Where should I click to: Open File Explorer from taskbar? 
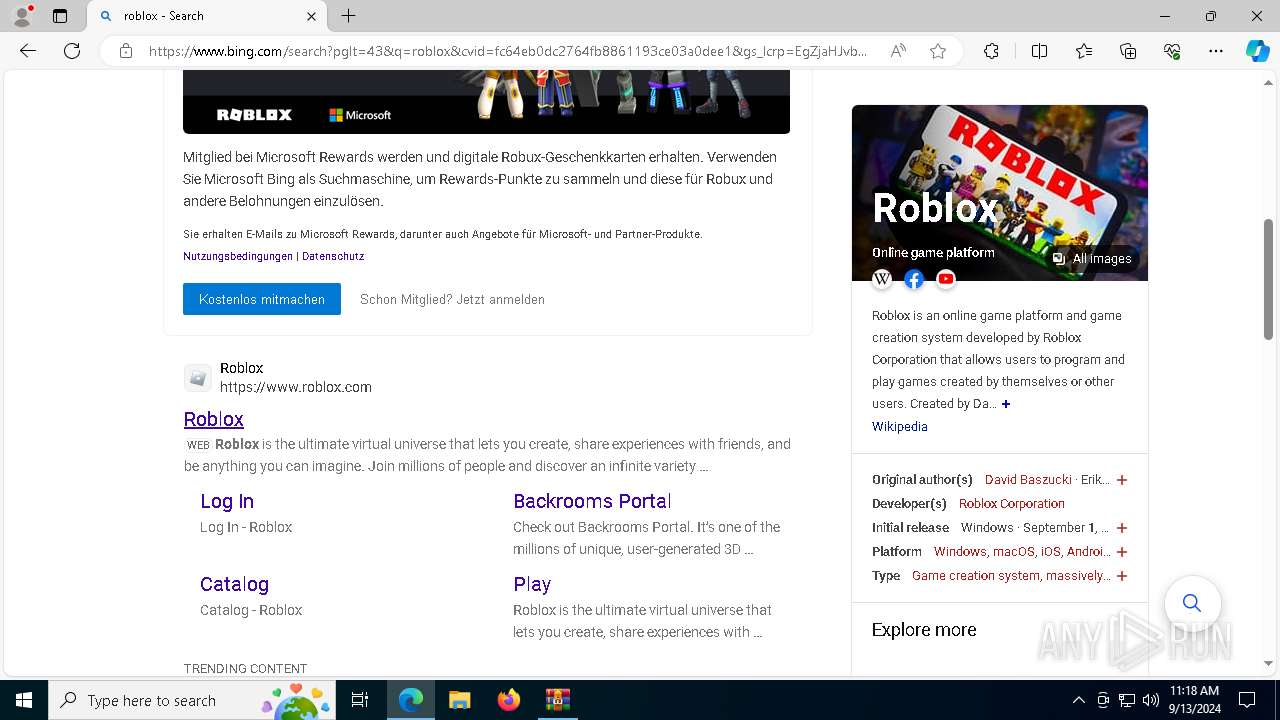(459, 700)
